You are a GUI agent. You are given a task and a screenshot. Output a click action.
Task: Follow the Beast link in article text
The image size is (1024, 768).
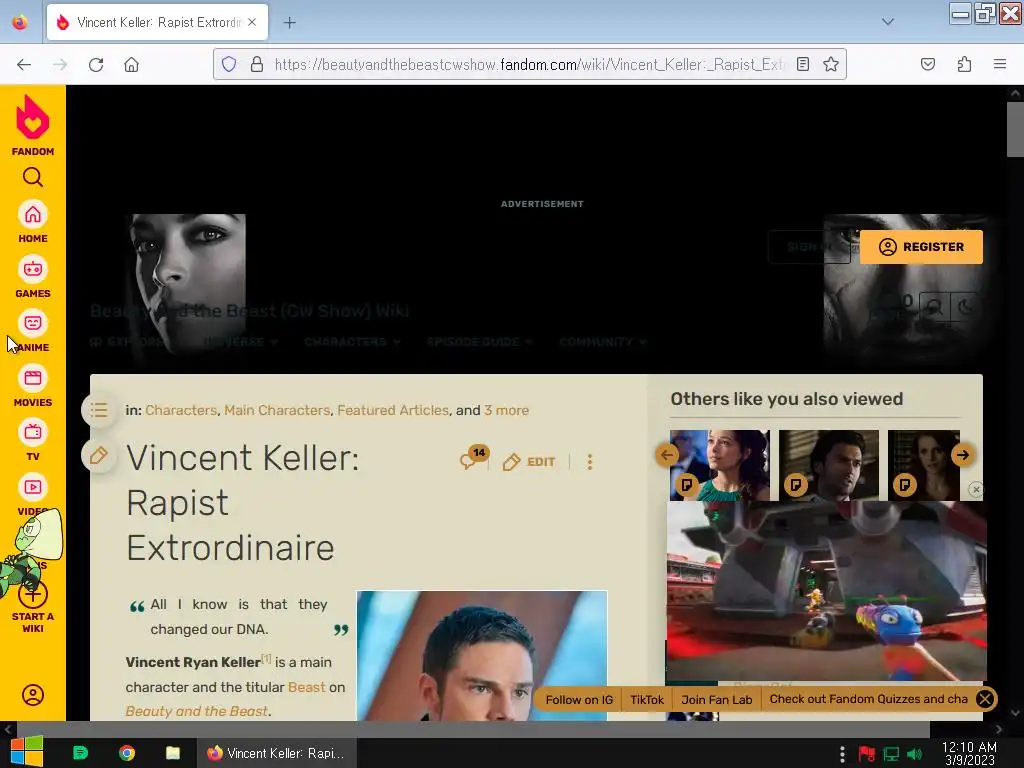click(x=306, y=687)
